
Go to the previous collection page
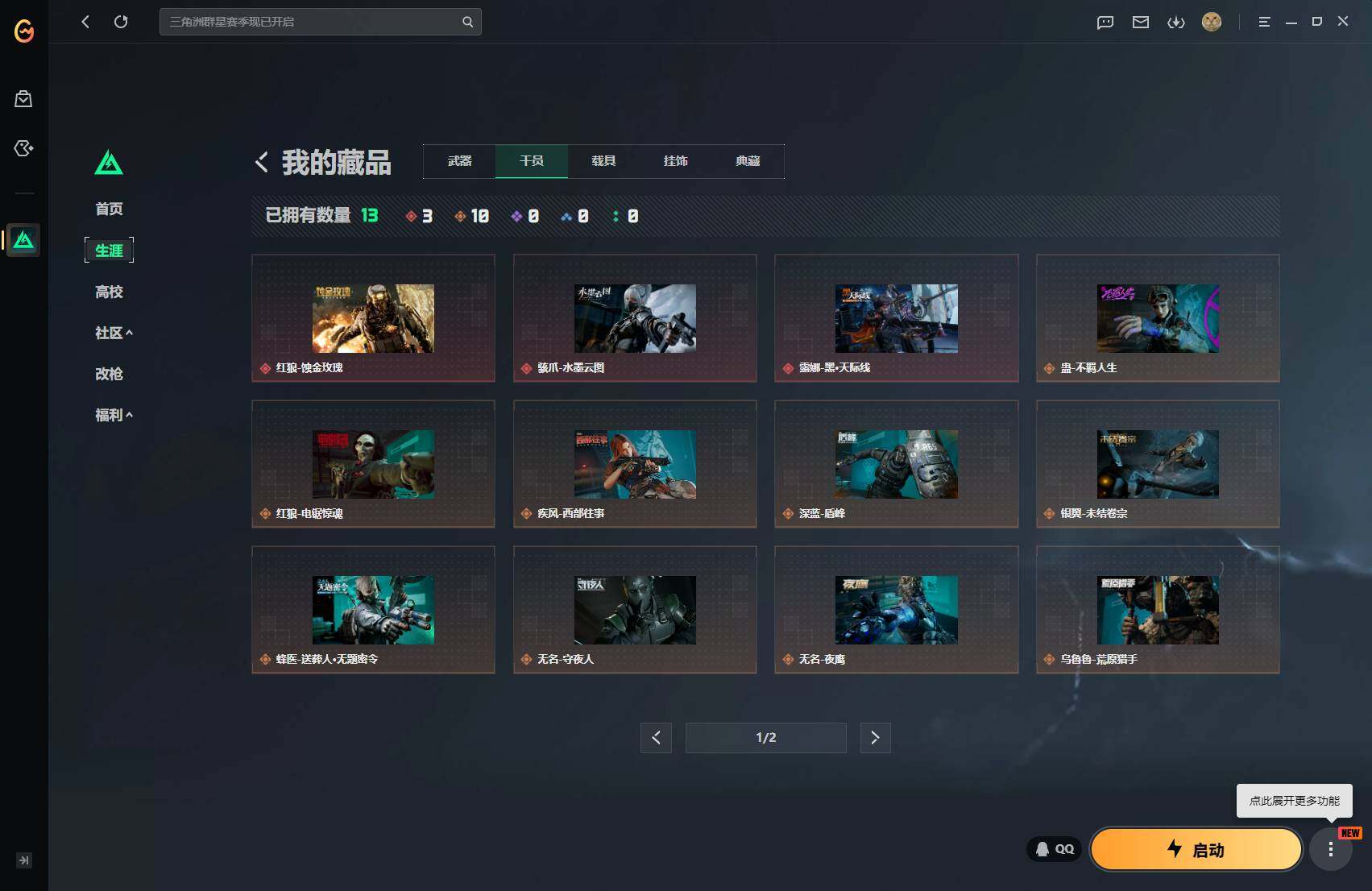tap(656, 738)
